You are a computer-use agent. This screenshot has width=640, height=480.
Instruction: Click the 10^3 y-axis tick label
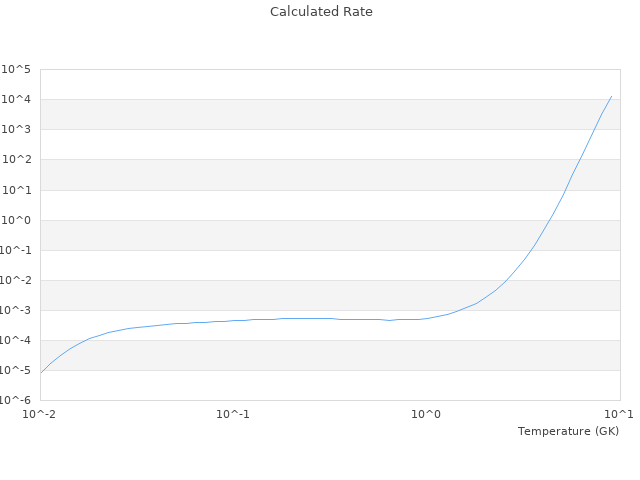coord(17,129)
